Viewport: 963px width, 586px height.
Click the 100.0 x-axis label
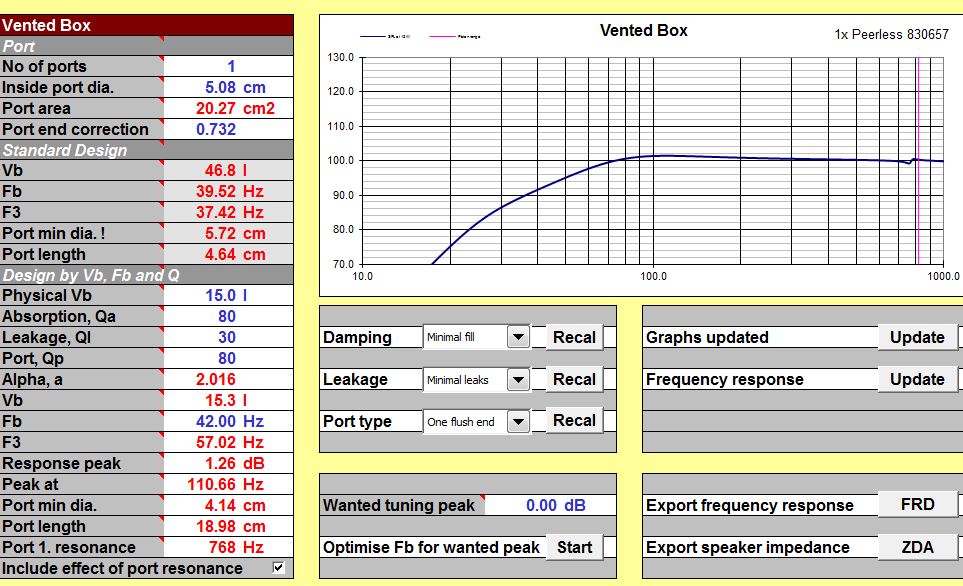click(653, 276)
